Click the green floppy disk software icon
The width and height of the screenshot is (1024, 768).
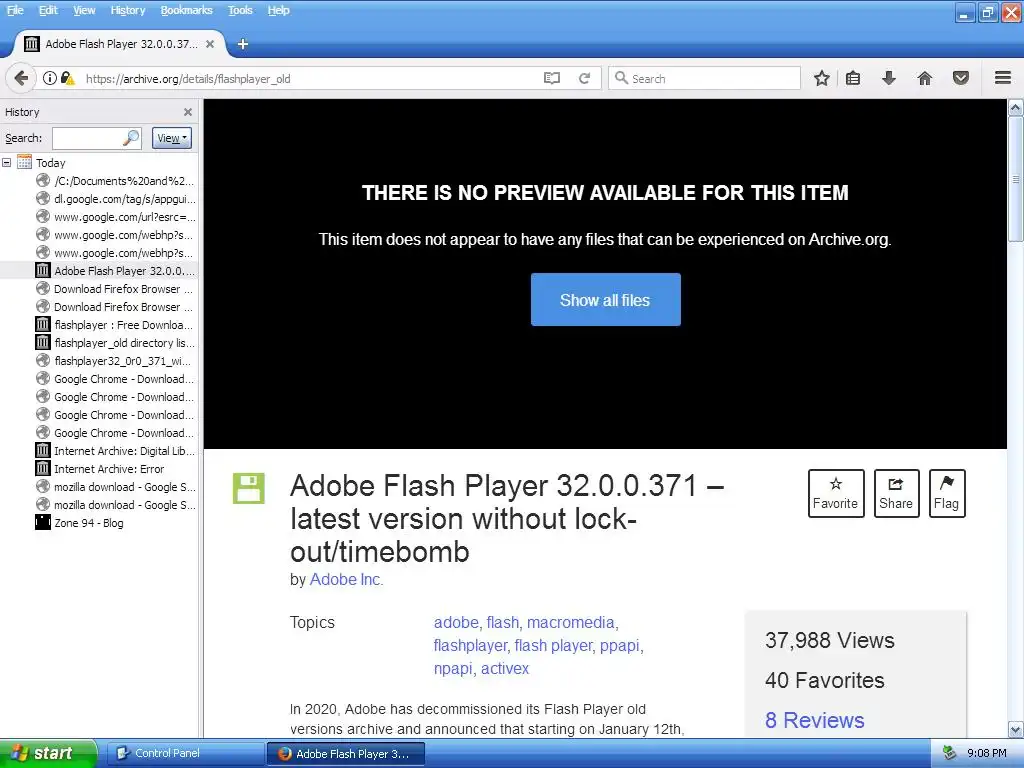[x=249, y=488]
